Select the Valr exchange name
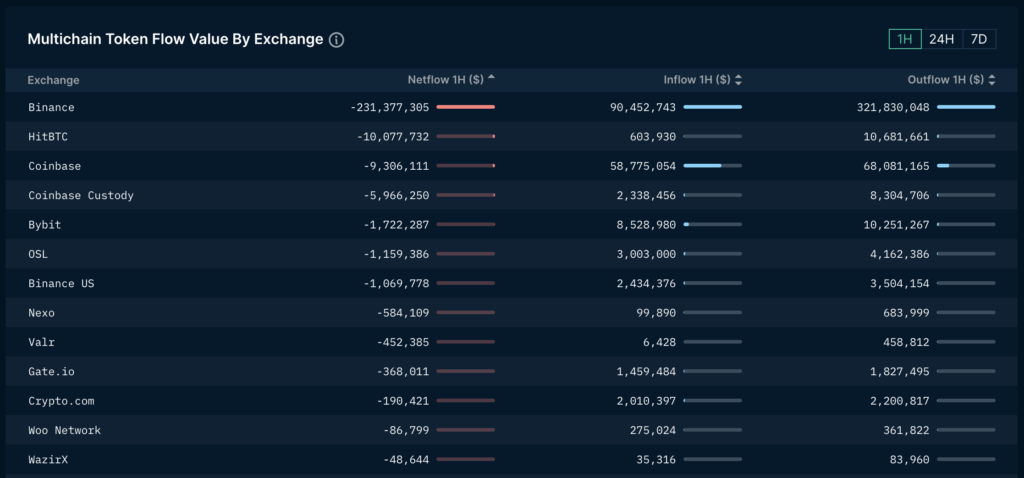 click(x=42, y=342)
